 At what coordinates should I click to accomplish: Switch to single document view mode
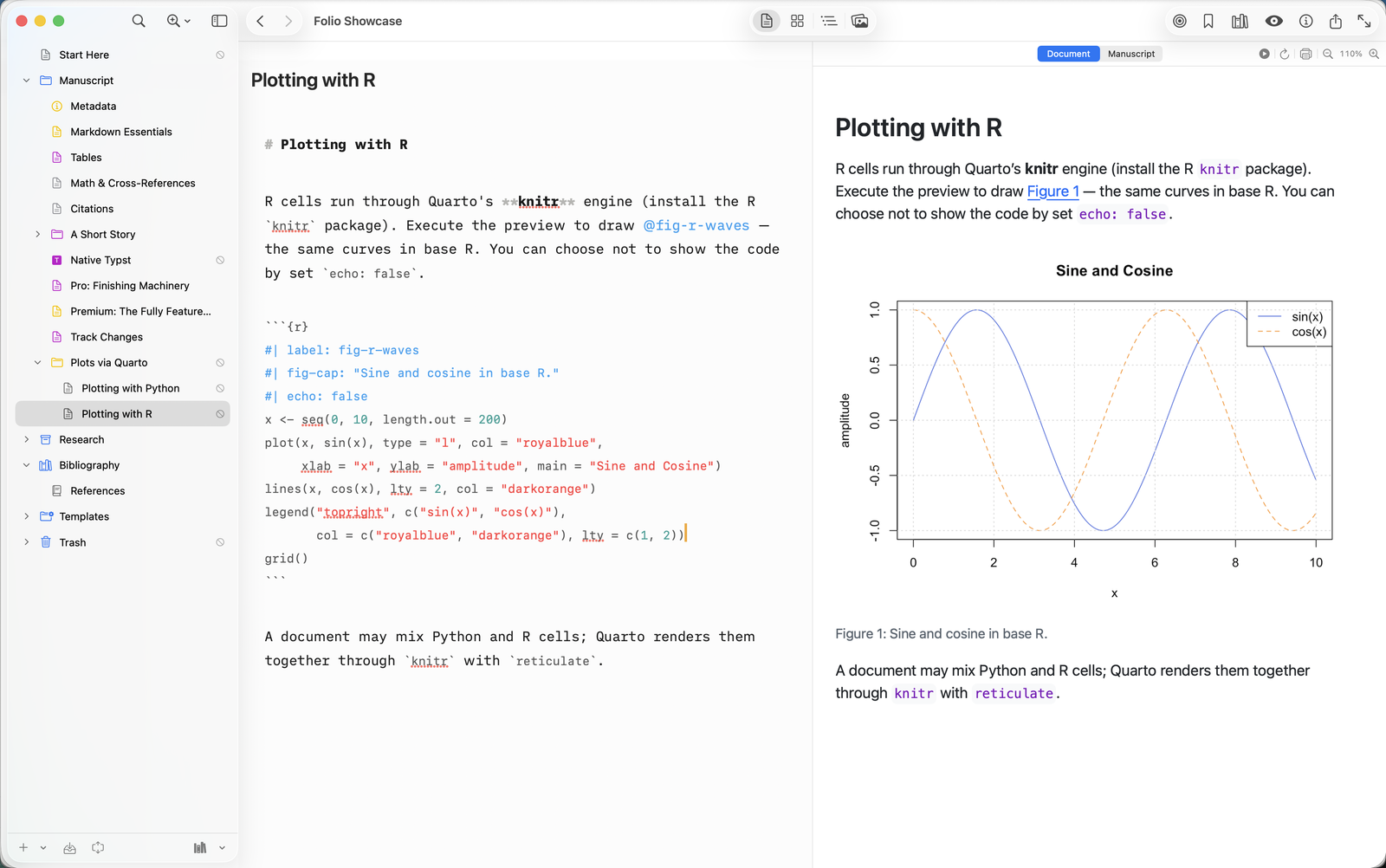pyautogui.click(x=767, y=21)
